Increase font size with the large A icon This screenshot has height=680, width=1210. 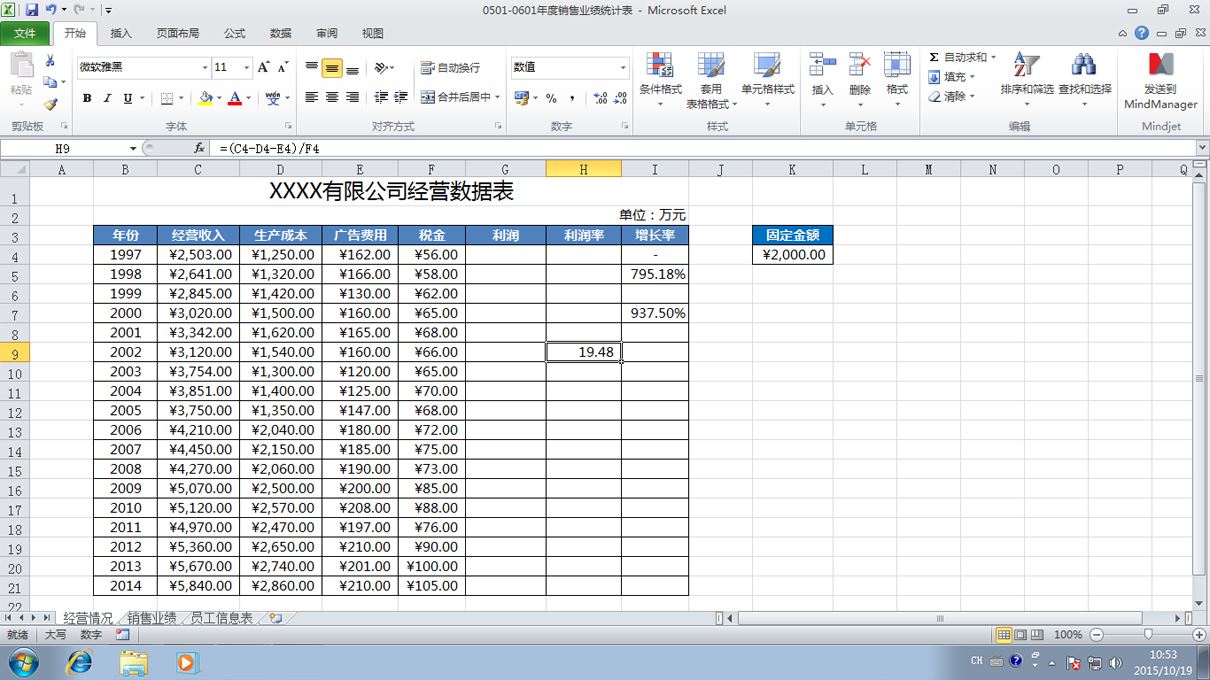(264, 67)
